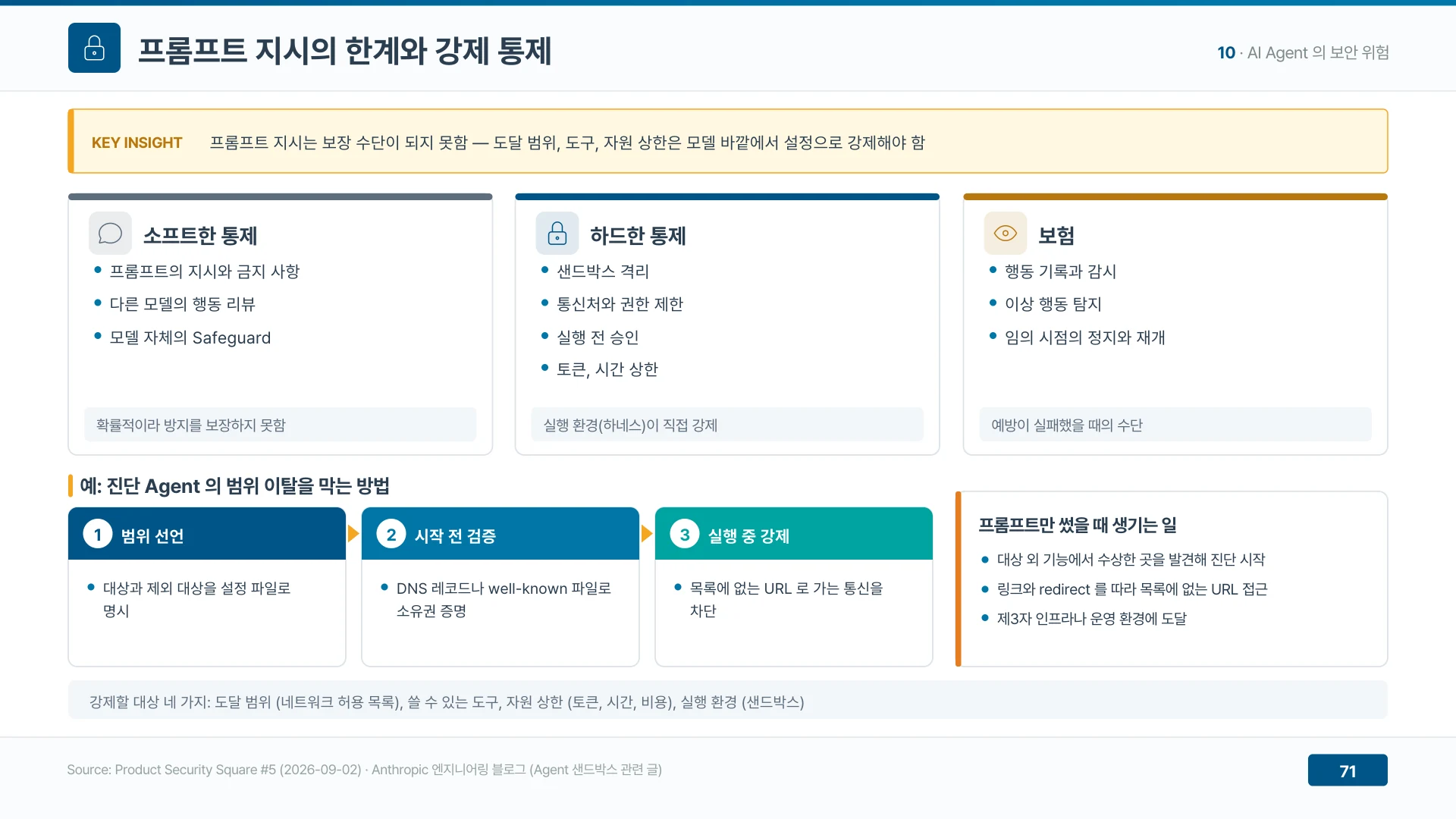Select bullet 이상 행동 탐지
Image resolution: width=1456 pixels, height=819 pixels.
(1053, 304)
